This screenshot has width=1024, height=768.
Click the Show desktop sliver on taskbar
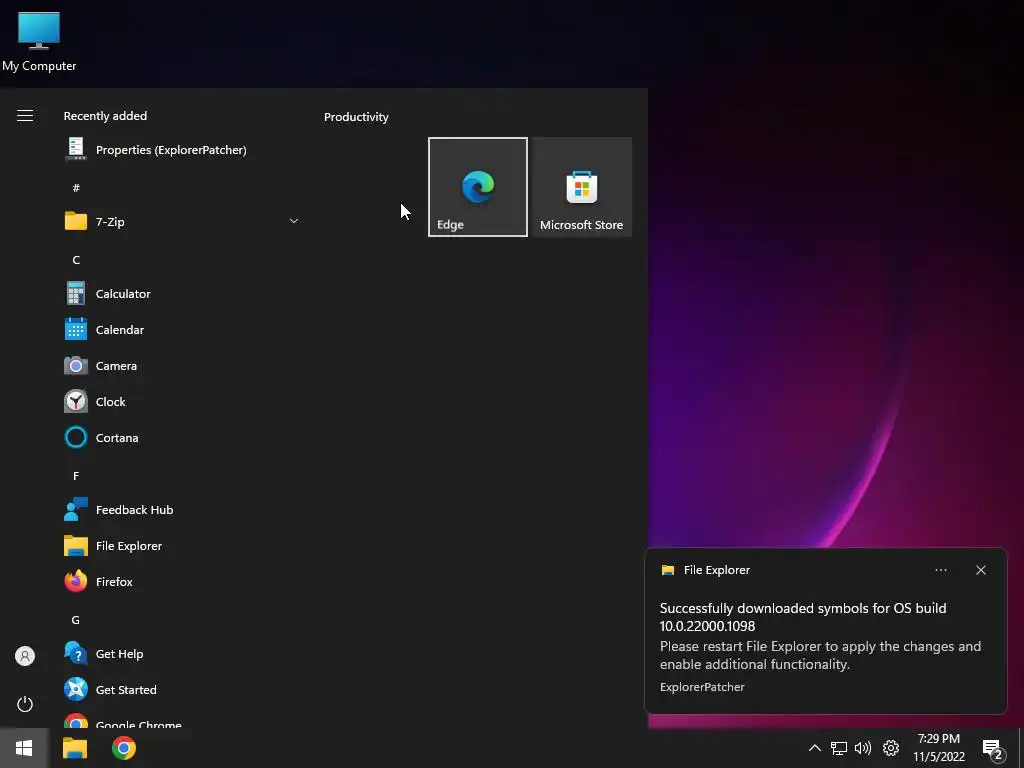point(1021,748)
